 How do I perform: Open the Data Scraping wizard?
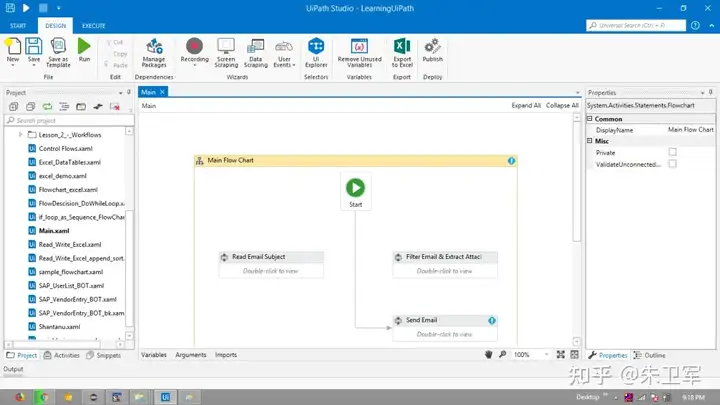(256, 52)
